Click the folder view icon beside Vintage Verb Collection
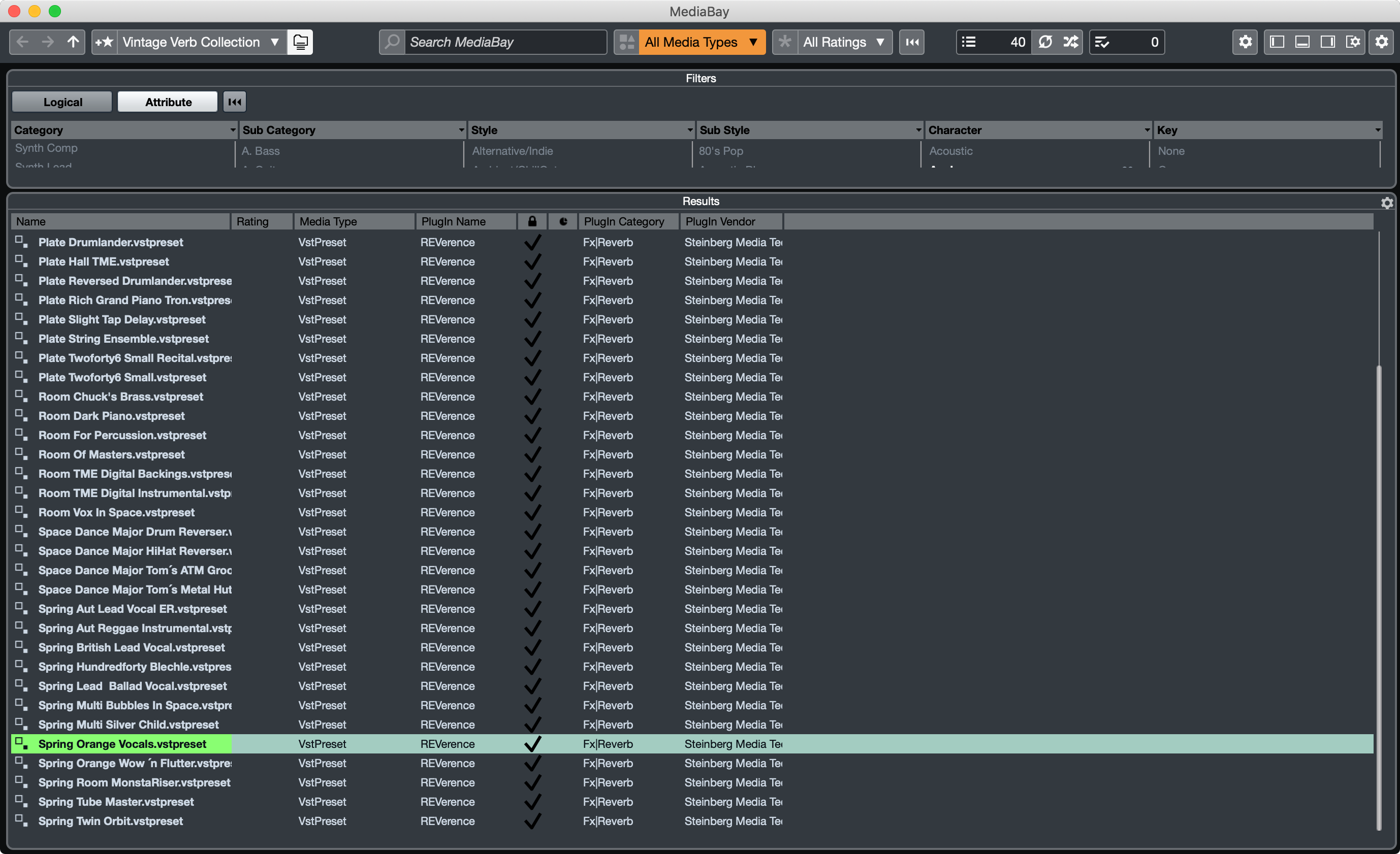This screenshot has width=1400, height=854. (300, 42)
